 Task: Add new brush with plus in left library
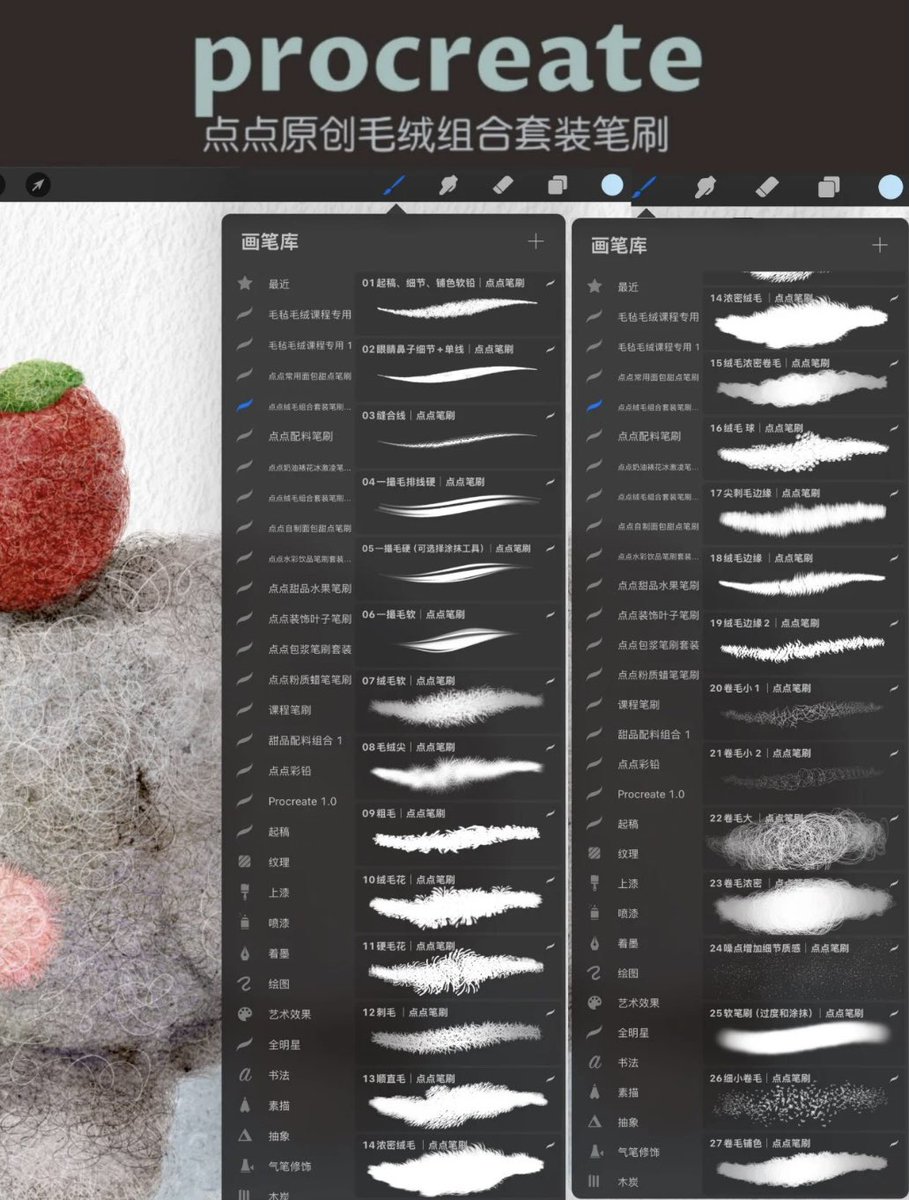pyautogui.click(x=536, y=241)
